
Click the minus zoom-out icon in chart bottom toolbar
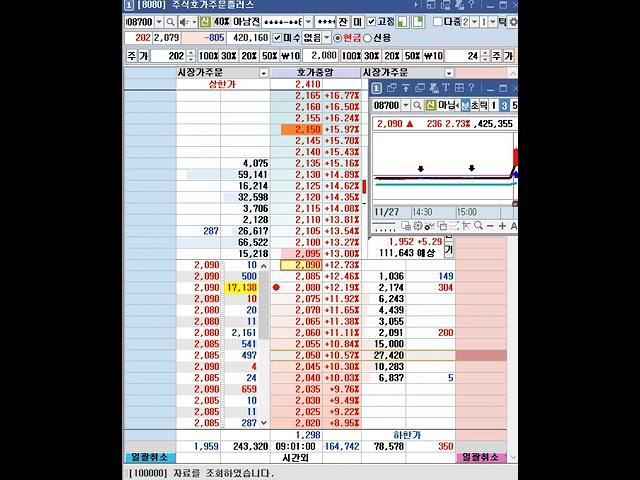coord(490,226)
